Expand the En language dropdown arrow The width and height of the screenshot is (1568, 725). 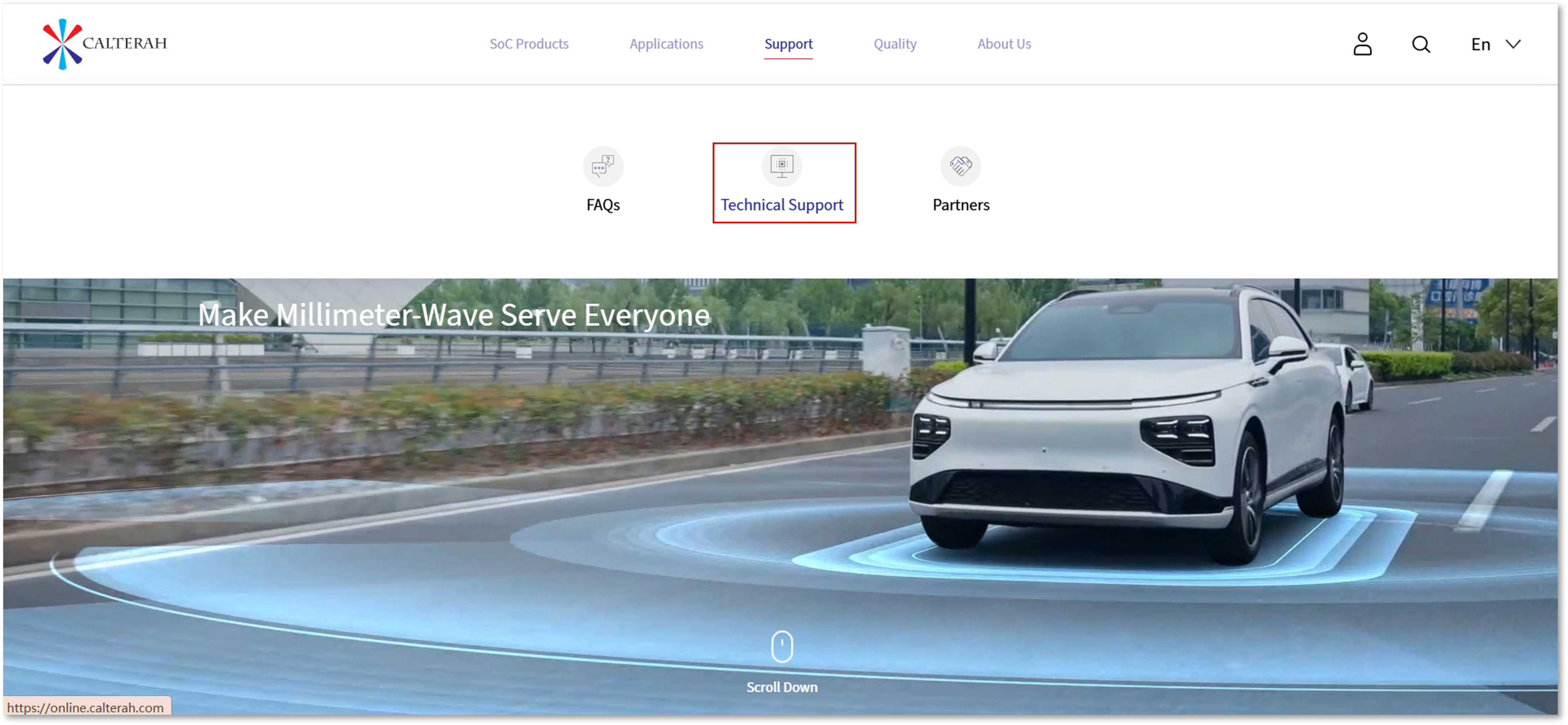point(1513,44)
